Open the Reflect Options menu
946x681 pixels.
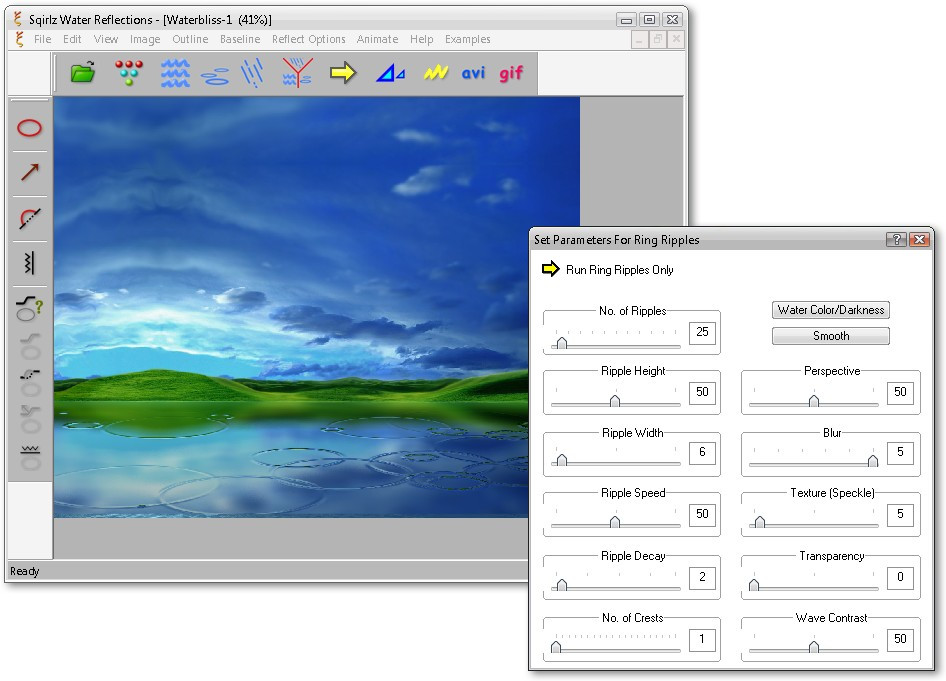click(x=308, y=39)
